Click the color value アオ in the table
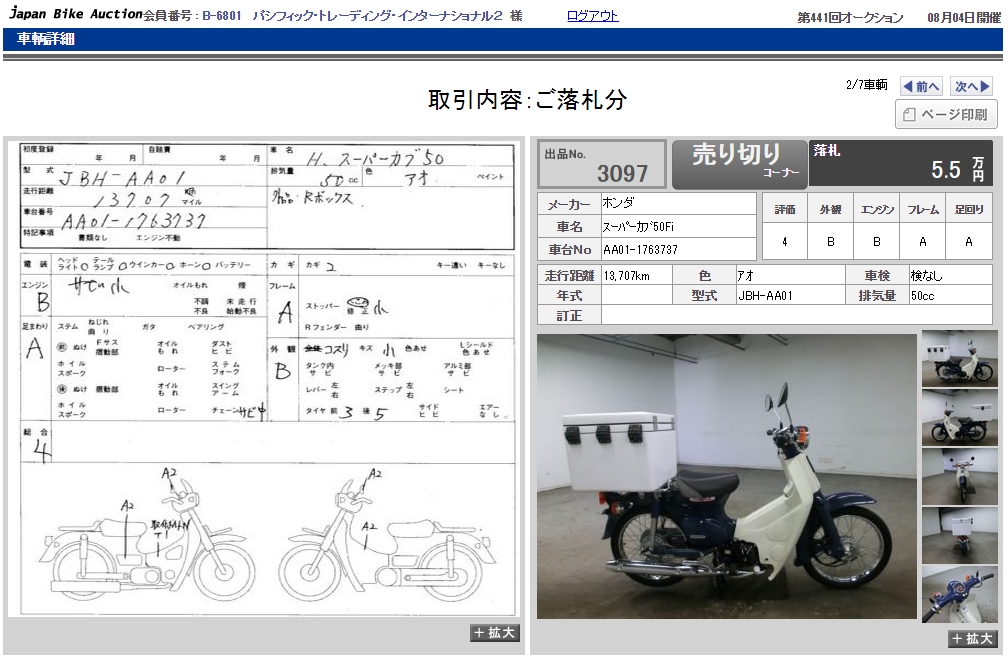 pos(745,276)
